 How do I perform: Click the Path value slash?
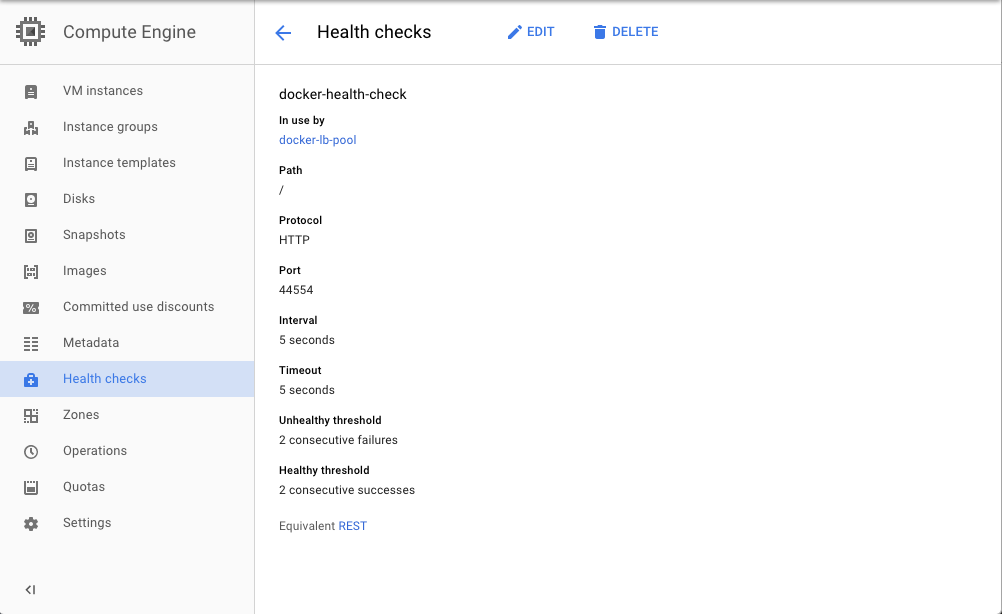click(281, 190)
